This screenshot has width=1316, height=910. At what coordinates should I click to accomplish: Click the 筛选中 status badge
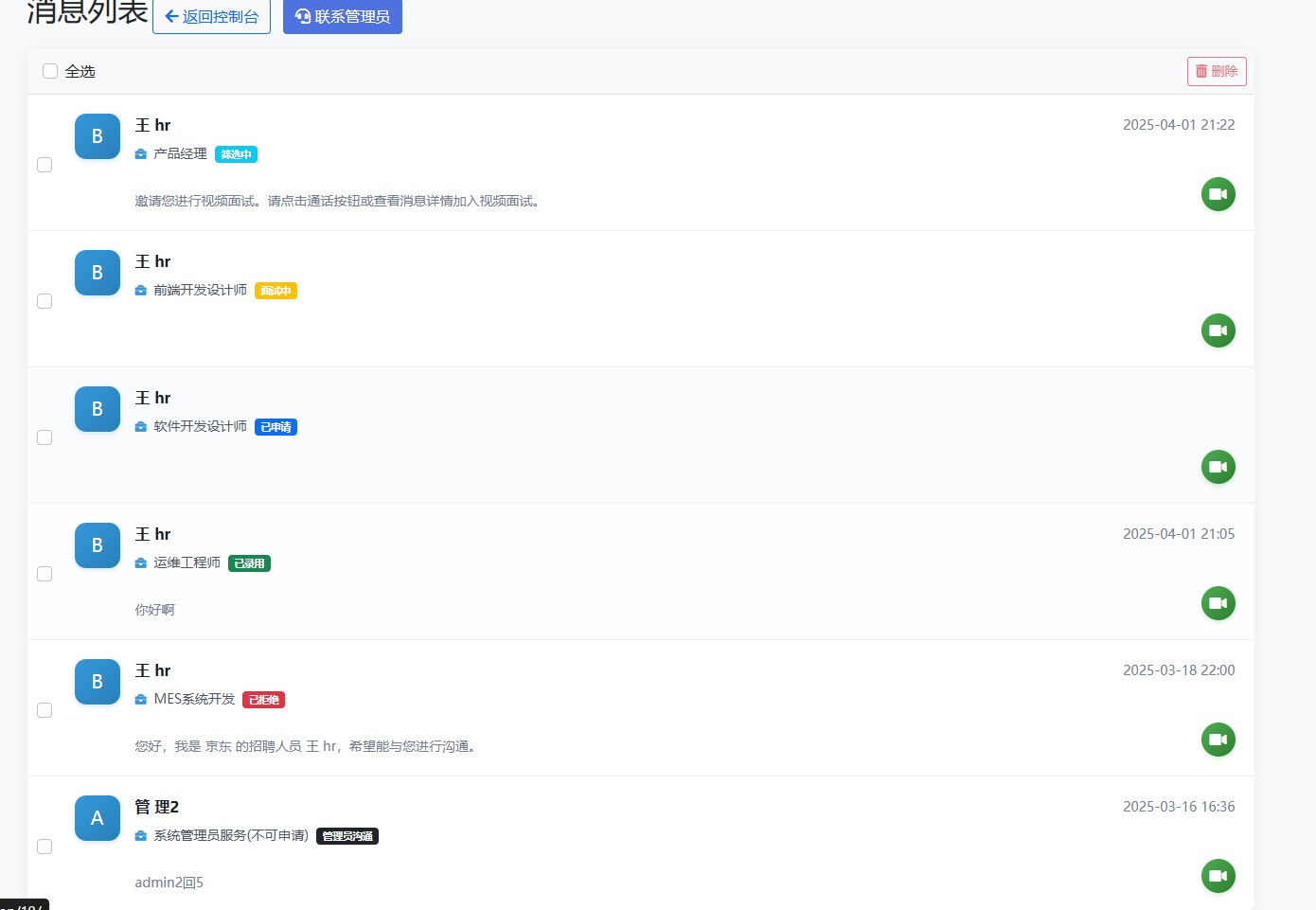pyautogui.click(x=236, y=154)
